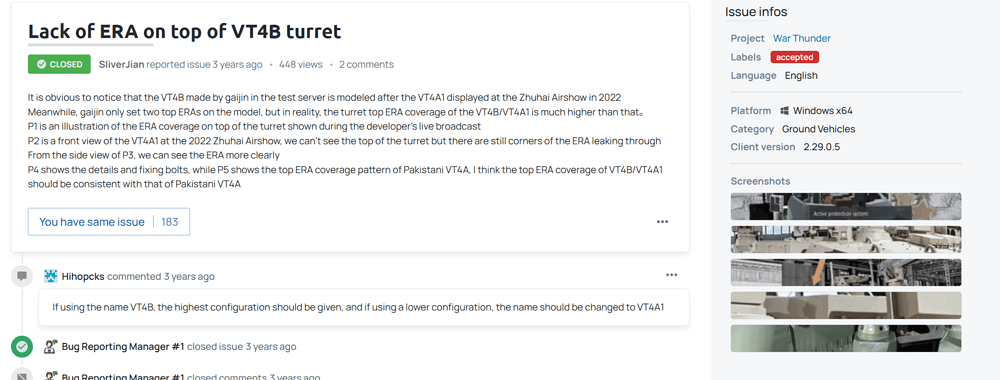Viewport: 1000px width, 380px height.
Task: Click the 183 same-issue counter
Action: (170, 222)
